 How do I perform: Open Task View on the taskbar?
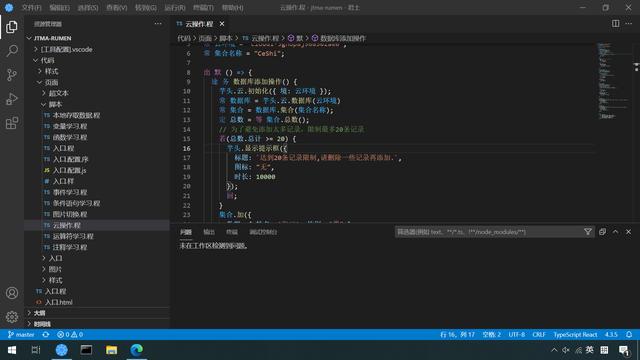[x=36, y=350]
